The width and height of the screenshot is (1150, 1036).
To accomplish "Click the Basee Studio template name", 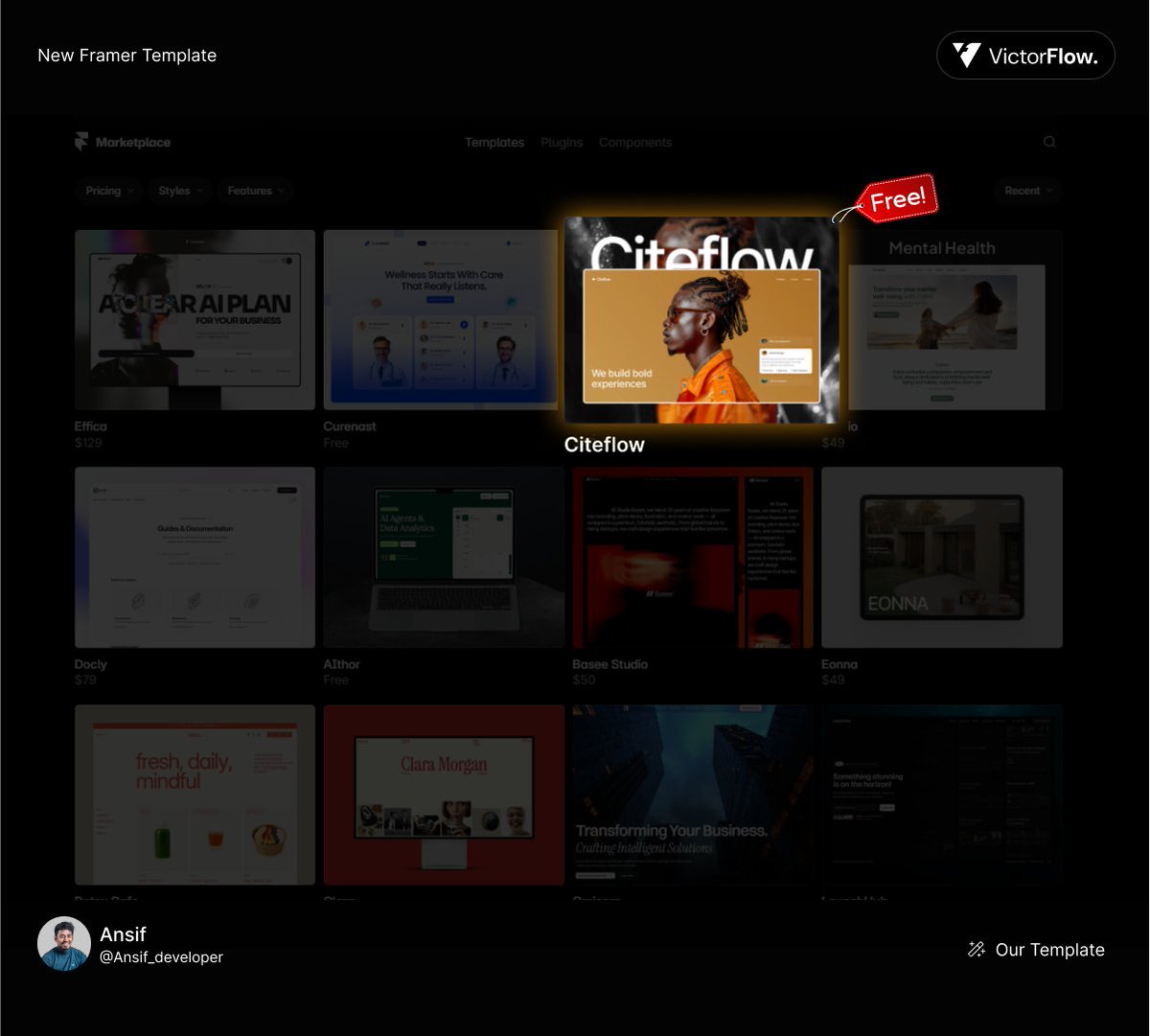I will coord(610,664).
